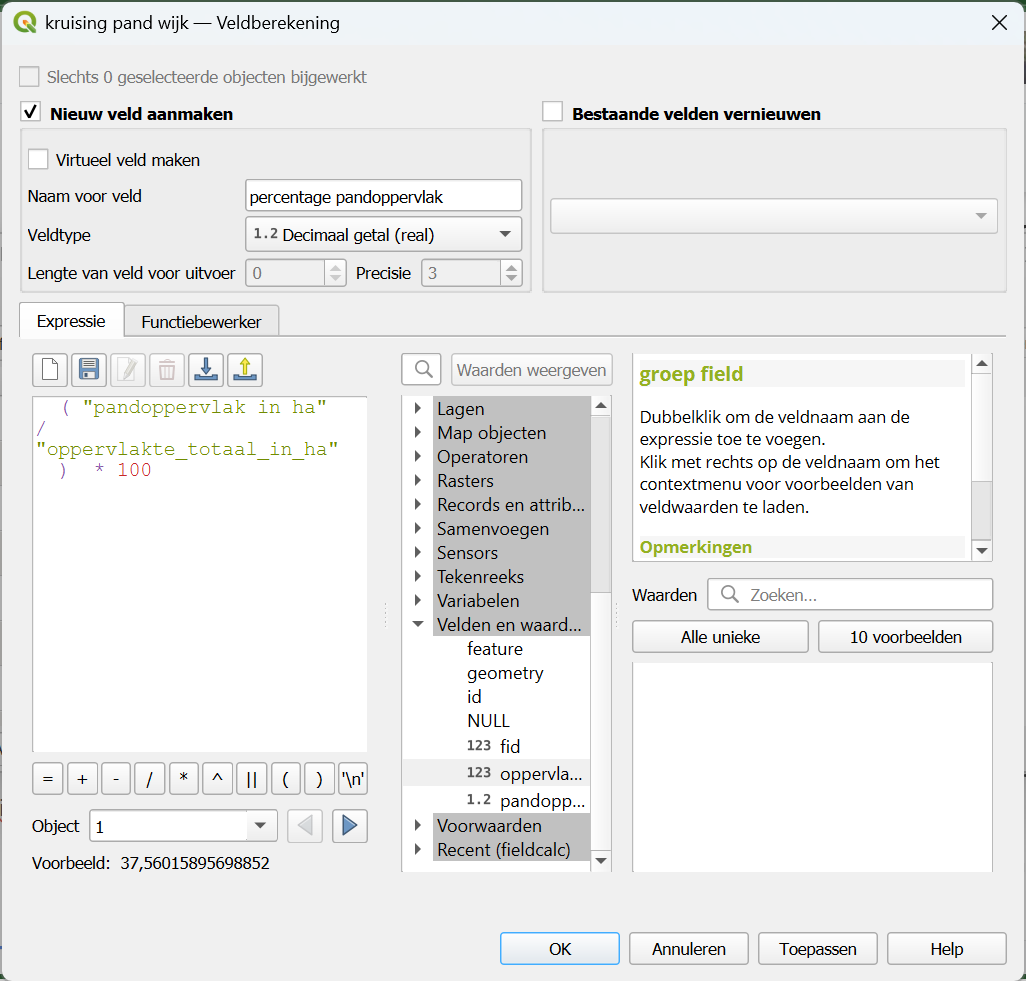Click the export user expressions icon
Viewport: 1026px width, 981px height.
tap(244, 370)
